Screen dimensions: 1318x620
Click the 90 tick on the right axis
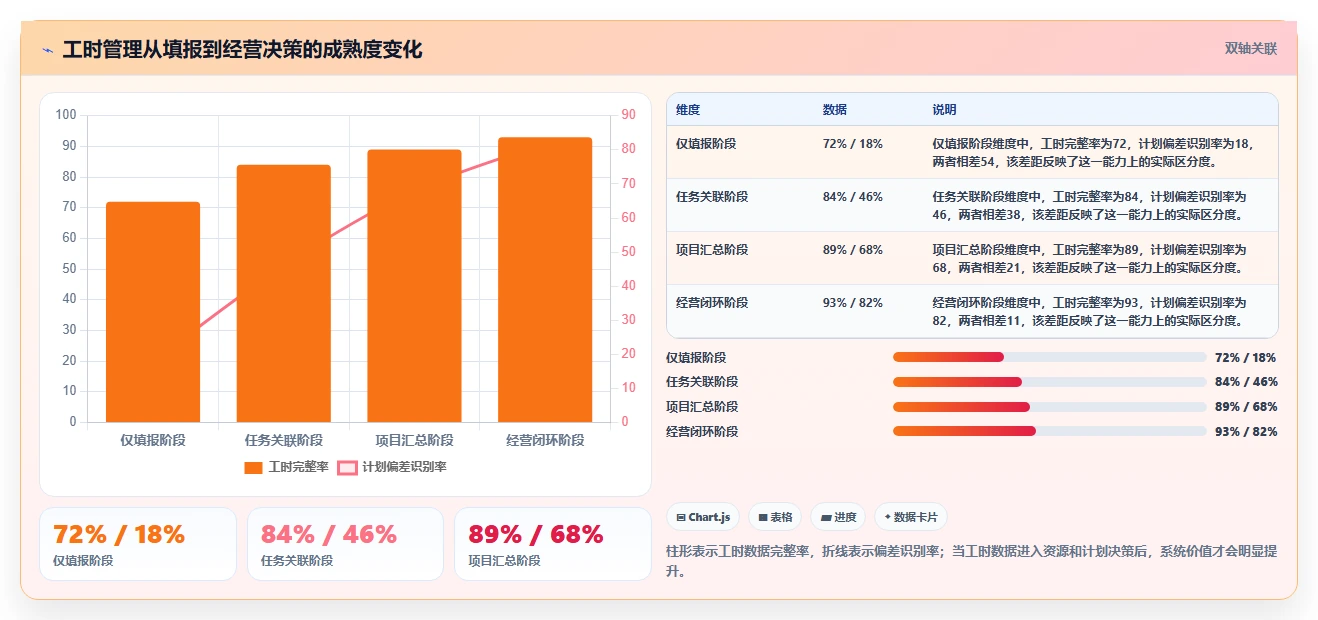point(629,115)
